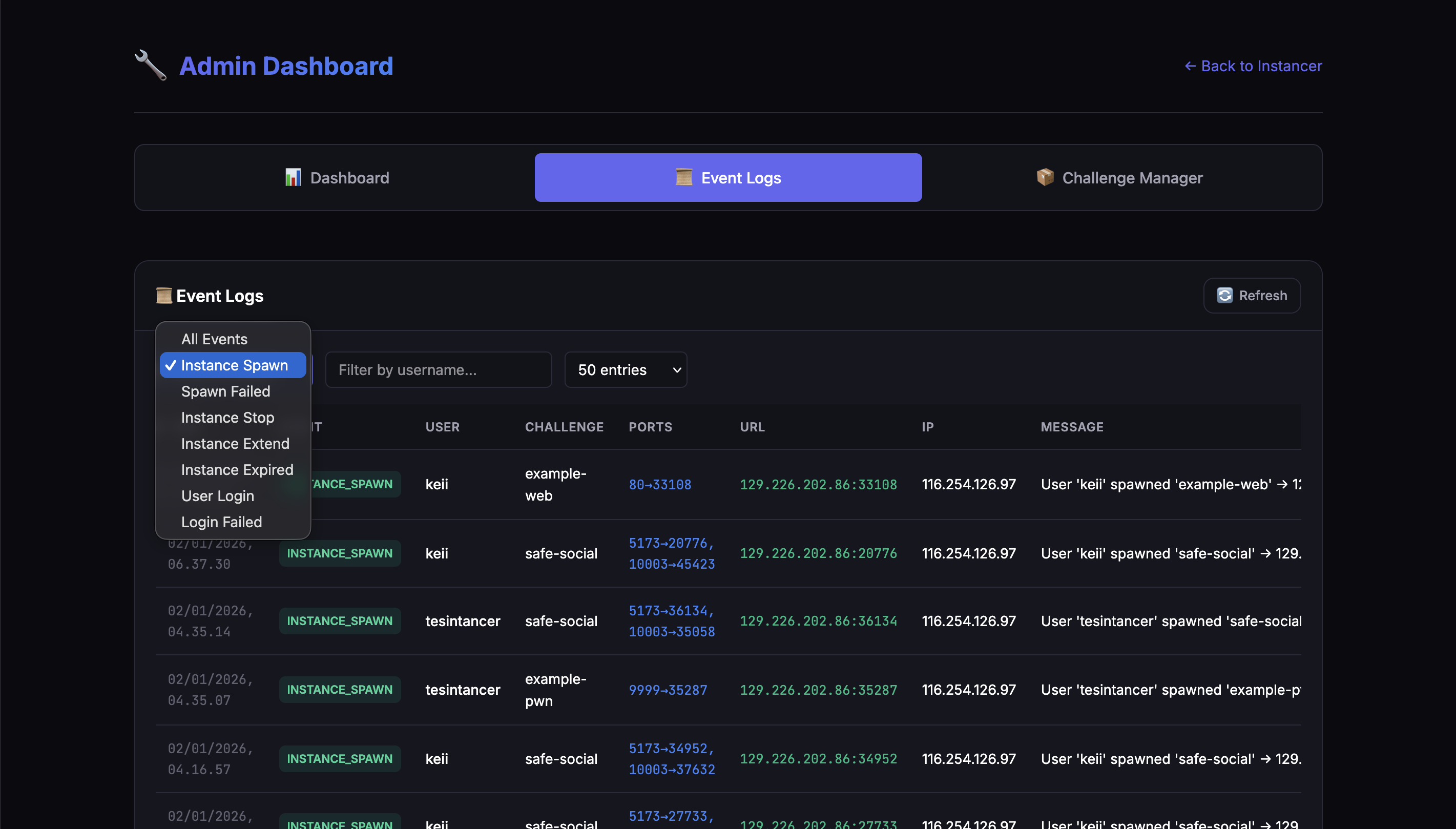Image resolution: width=1456 pixels, height=829 pixels.
Task: Switch to the Challenge Manager tab
Action: point(1119,178)
